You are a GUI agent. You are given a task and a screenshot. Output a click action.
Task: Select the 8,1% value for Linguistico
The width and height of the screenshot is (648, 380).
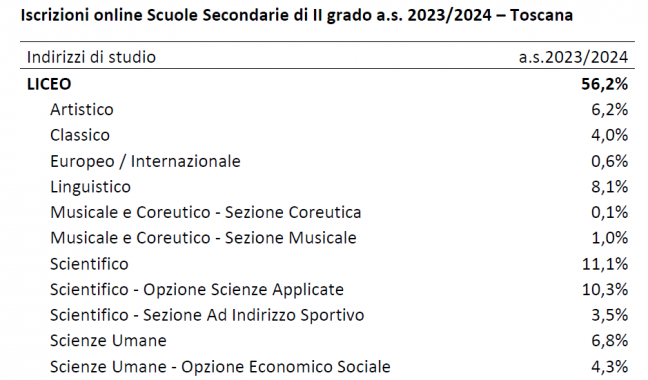609,187
